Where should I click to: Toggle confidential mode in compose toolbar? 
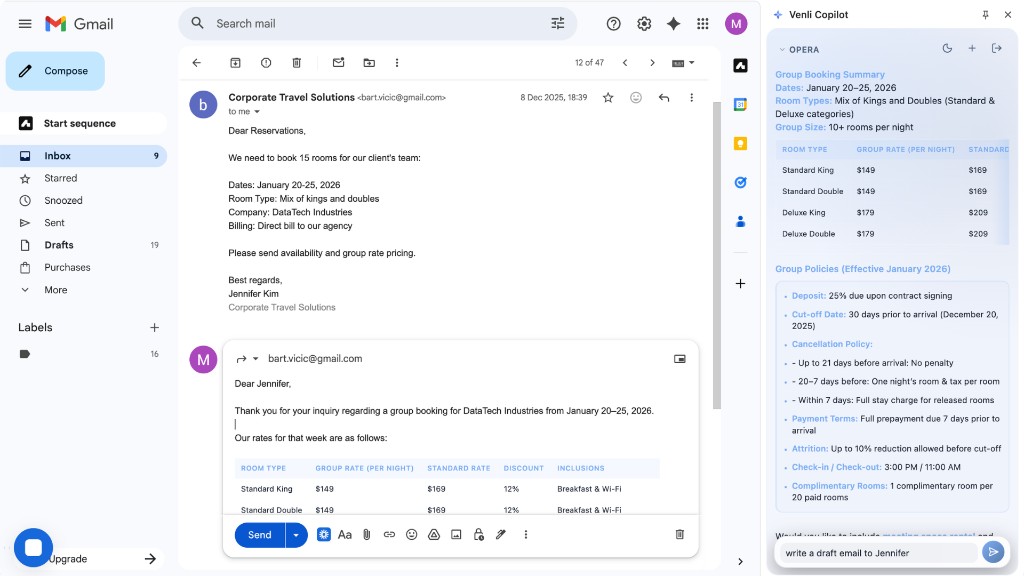pos(479,534)
